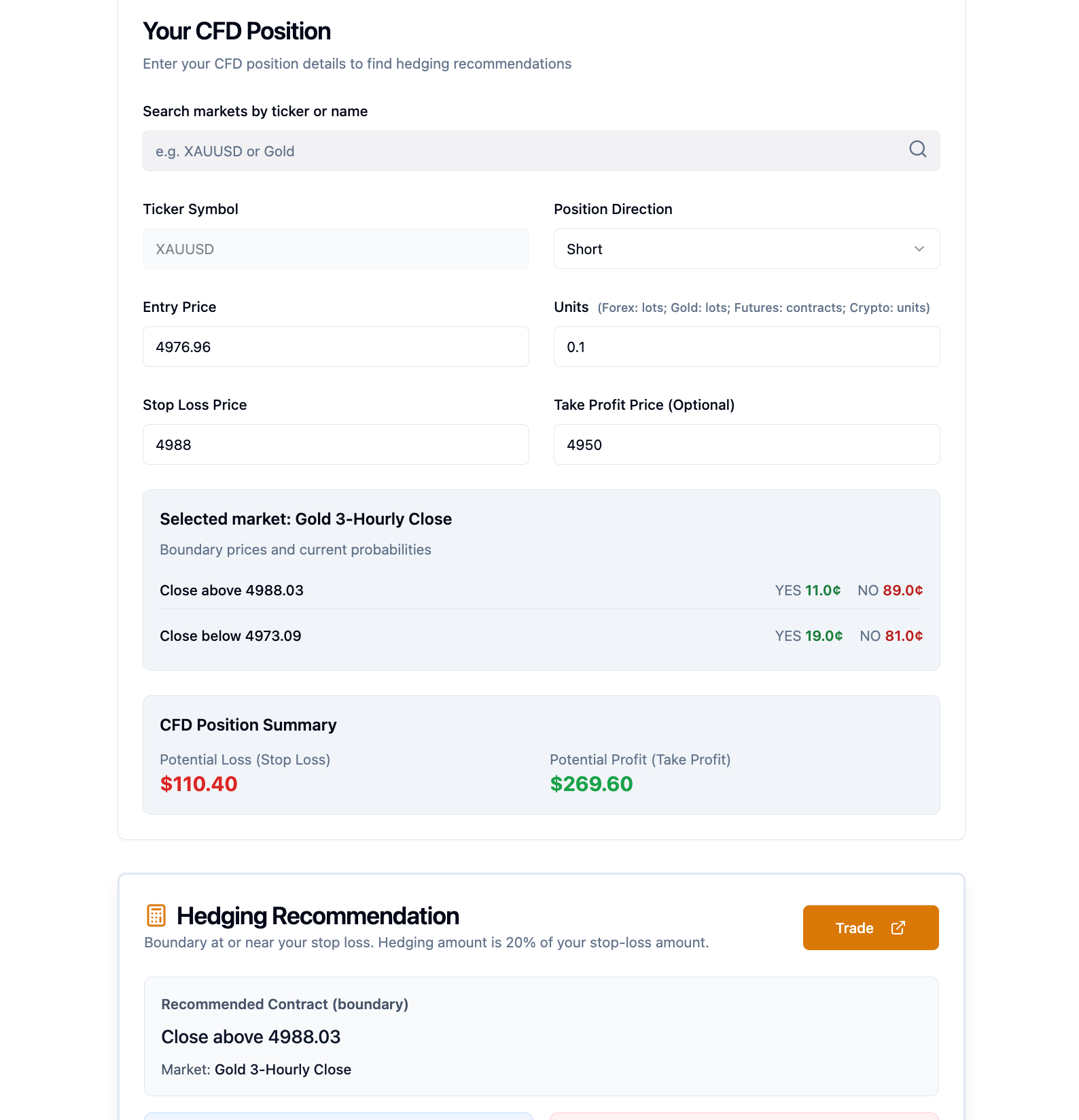Click the Entry Price field showing 4976.96
The image size is (1079, 1120).
[x=336, y=347]
